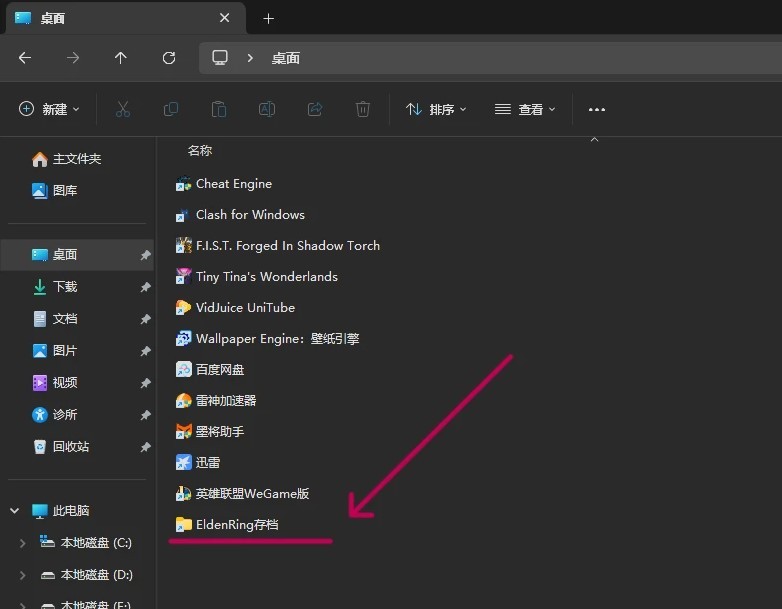Click the Copy icon in toolbar
The width and height of the screenshot is (782, 609).
coord(171,109)
